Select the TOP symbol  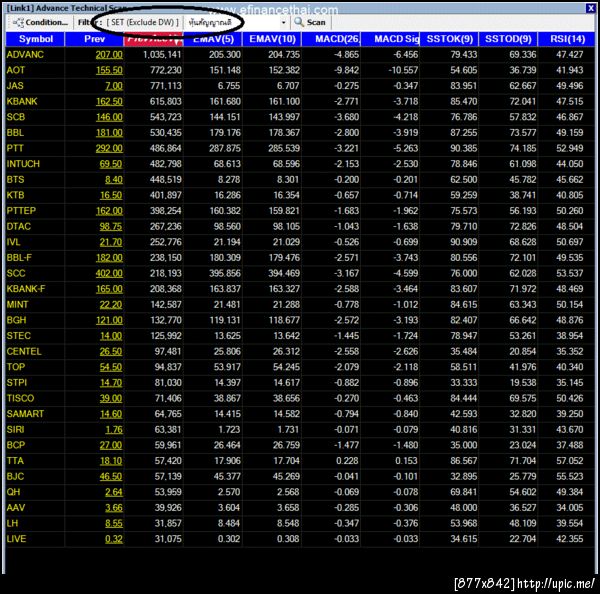16,367
